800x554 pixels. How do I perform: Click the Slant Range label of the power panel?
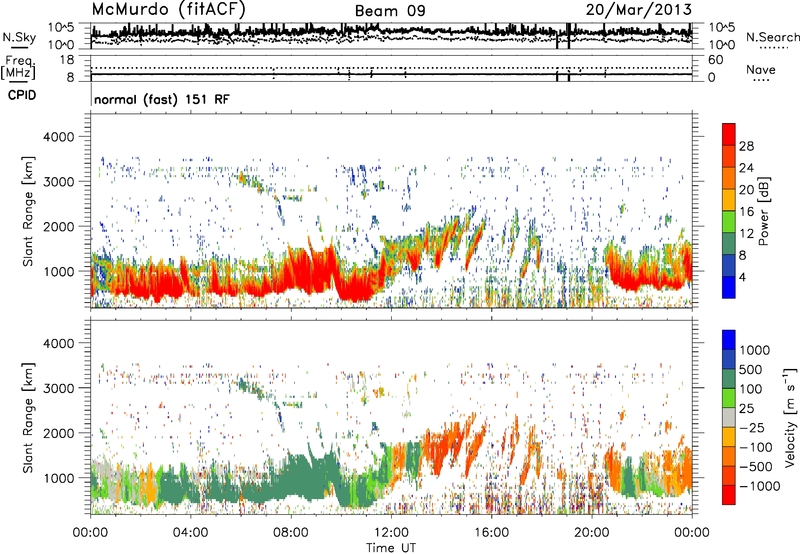28,211
